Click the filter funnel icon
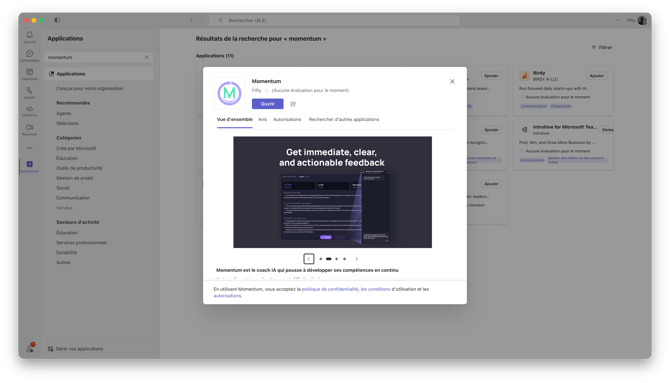The image size is (670, 383). [x=594, y=47]
